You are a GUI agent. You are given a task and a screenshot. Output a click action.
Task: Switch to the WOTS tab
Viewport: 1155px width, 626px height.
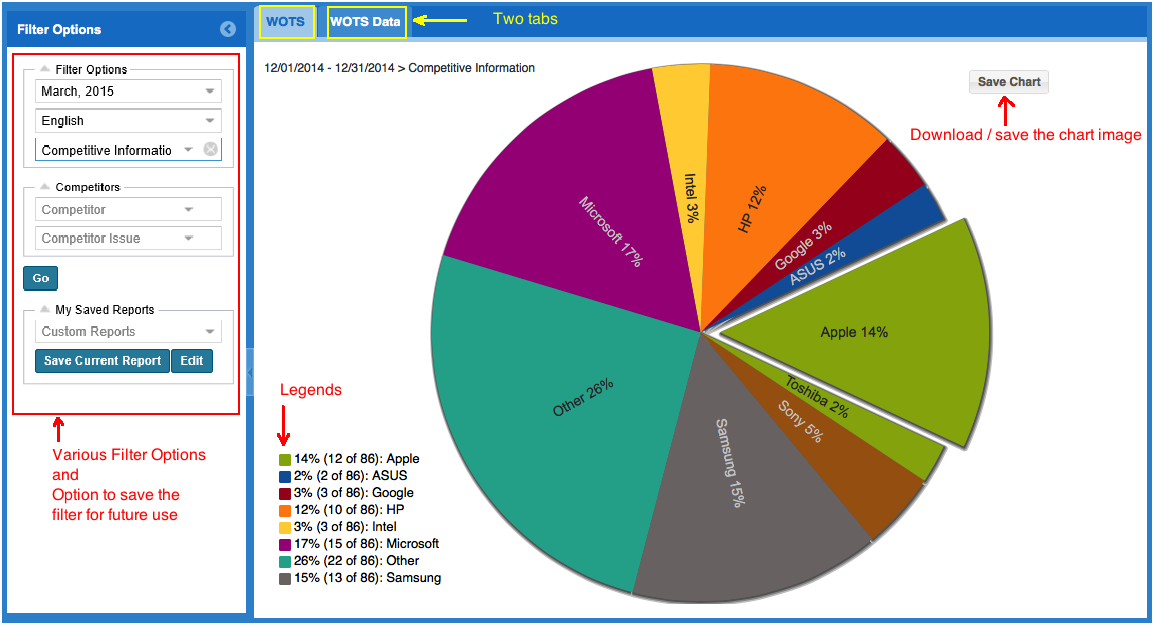[286, 22]
